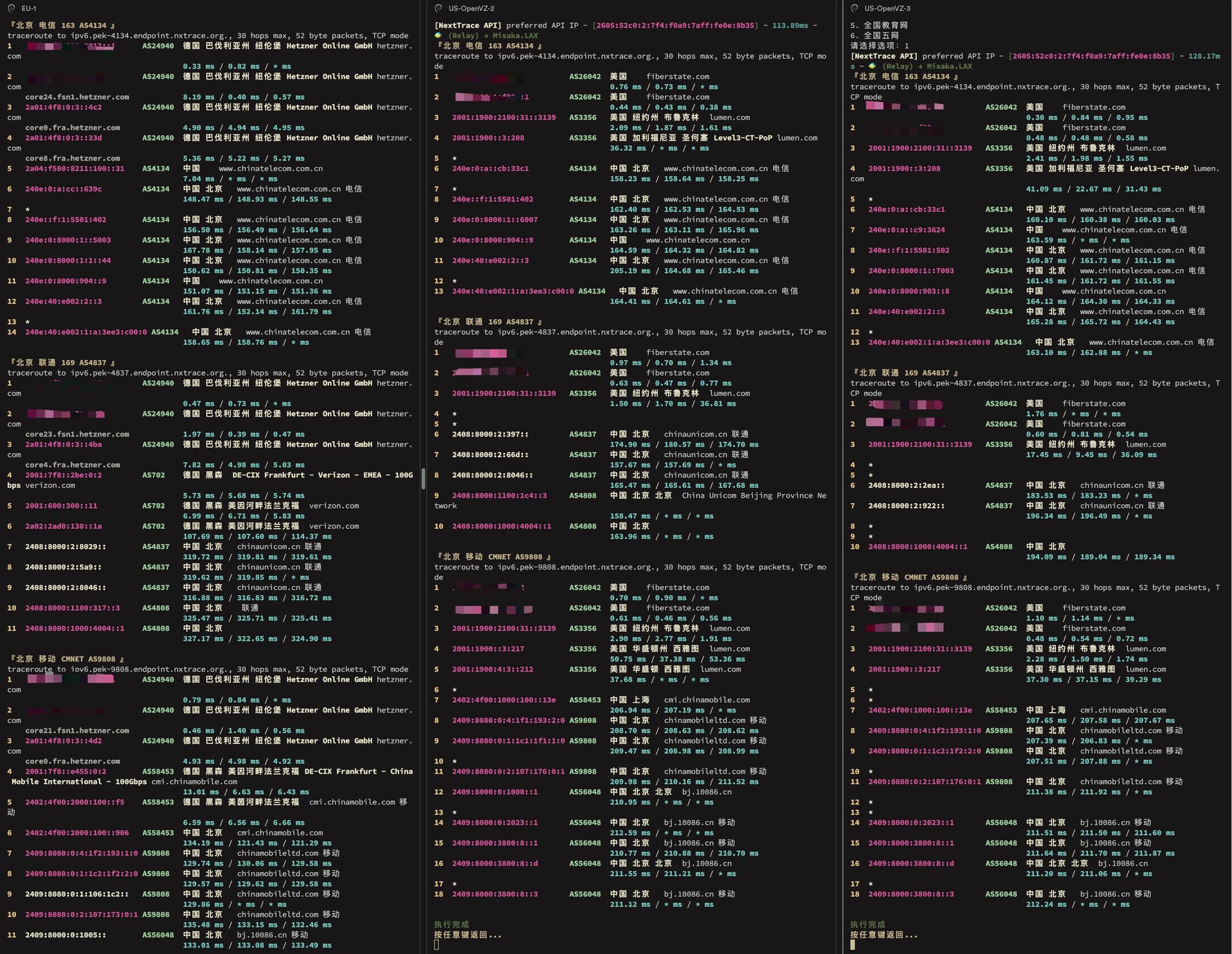Click hostname core23.fsn1.hetzner.com
This screenshot has width=1232, height=954.
click(77, 434)
